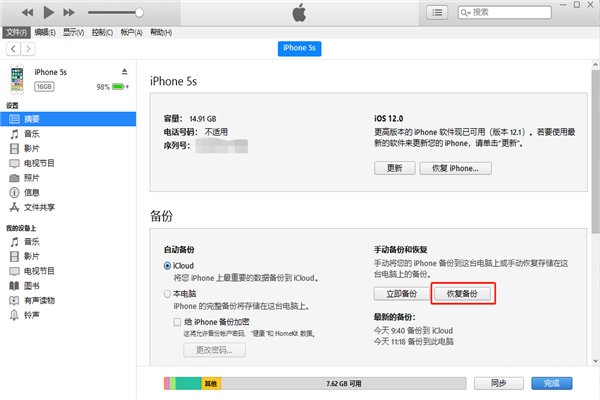Image resolution: width=600 pixels, height=400 pixels.
Task: Open the 文件(F) menu
Action: tap(16, 32)
